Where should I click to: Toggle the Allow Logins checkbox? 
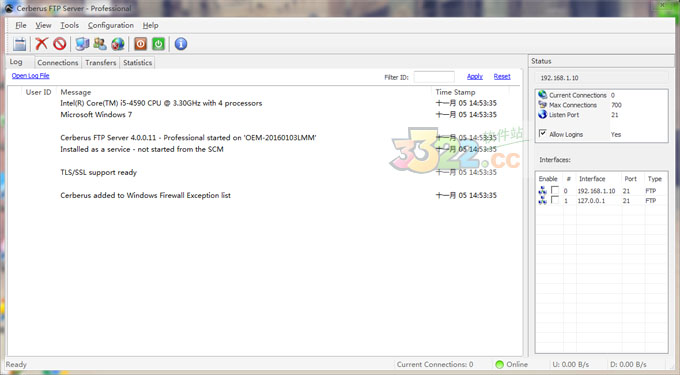click(x=543, y=134)
